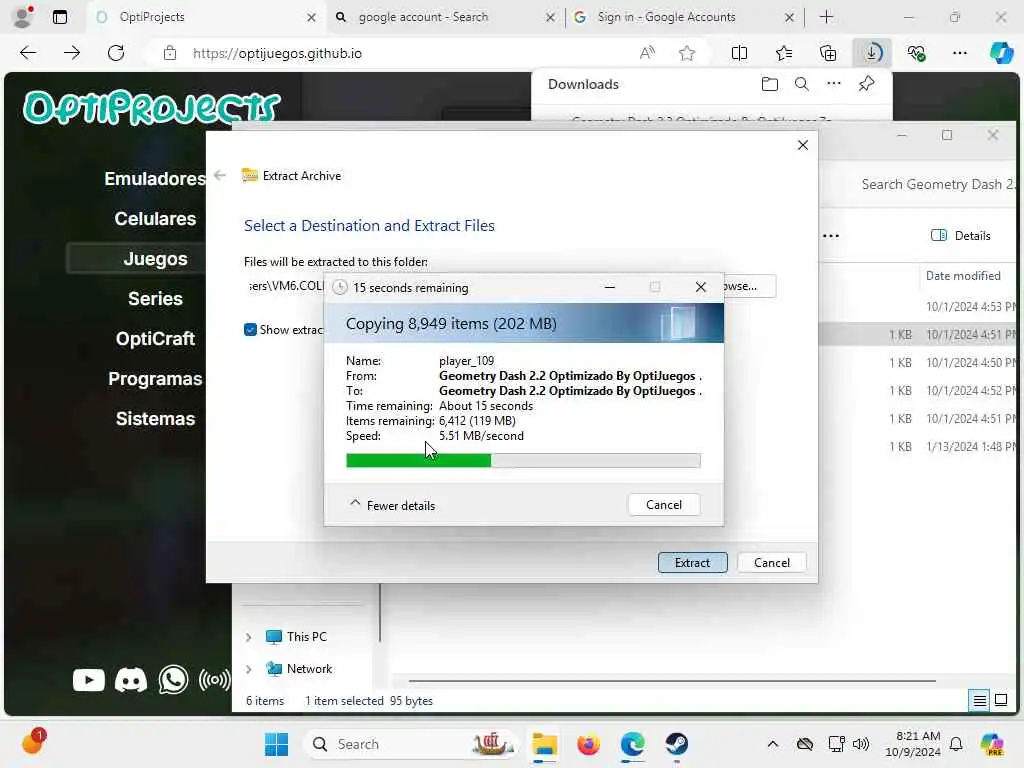Open Explorer toolbar see more dots
Viewport: 1024px width, 768px height.
(x=831, y=236)
